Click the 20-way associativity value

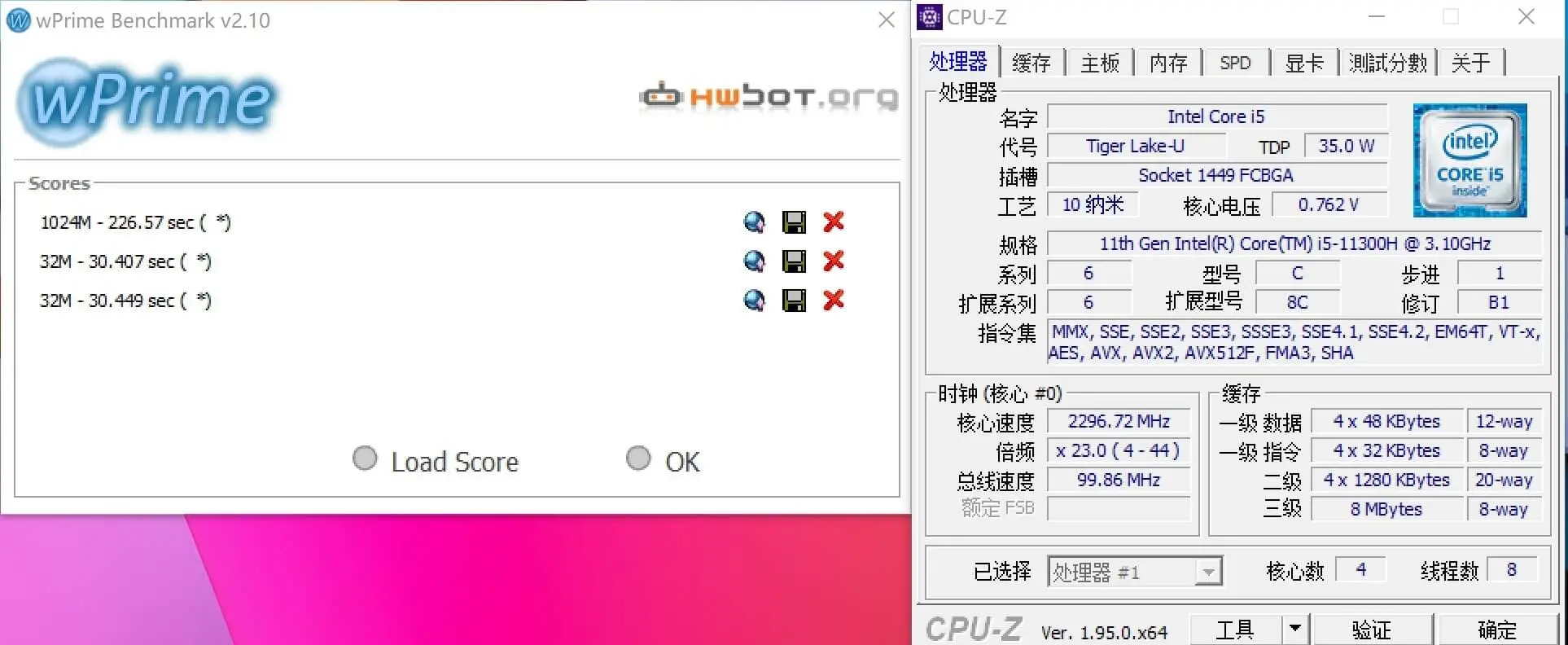click(1504, 480)
